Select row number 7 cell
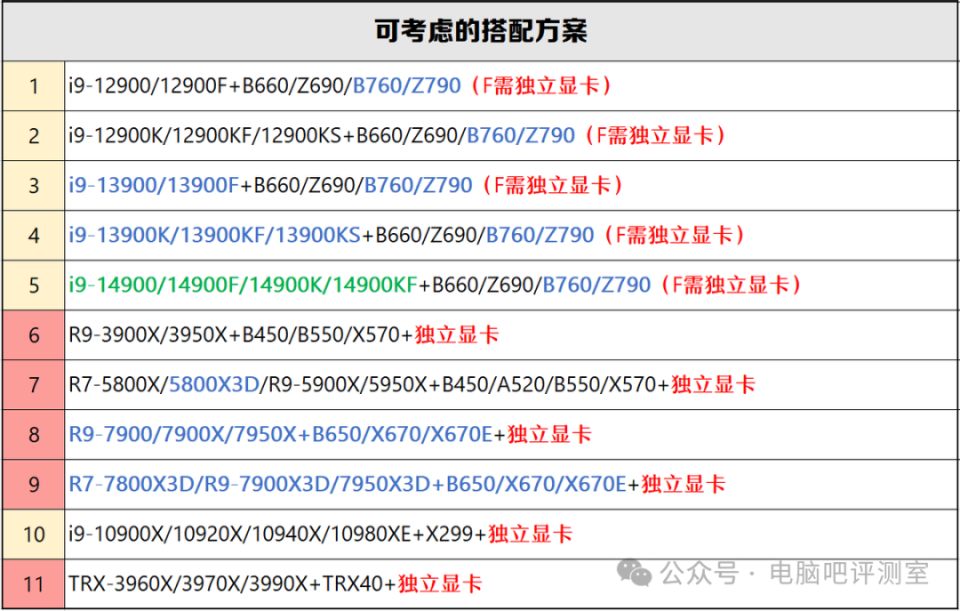 (34, 385)
